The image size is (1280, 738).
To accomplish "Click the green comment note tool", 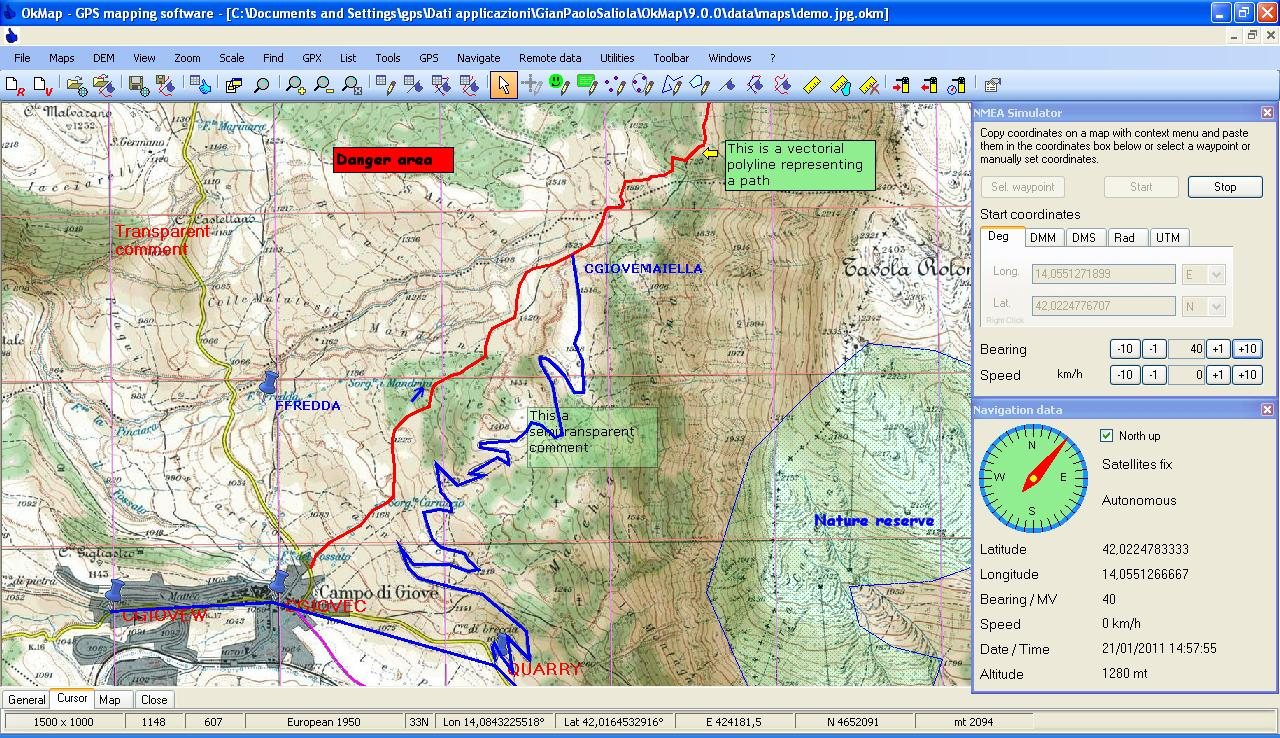I will tap(587, 86).
